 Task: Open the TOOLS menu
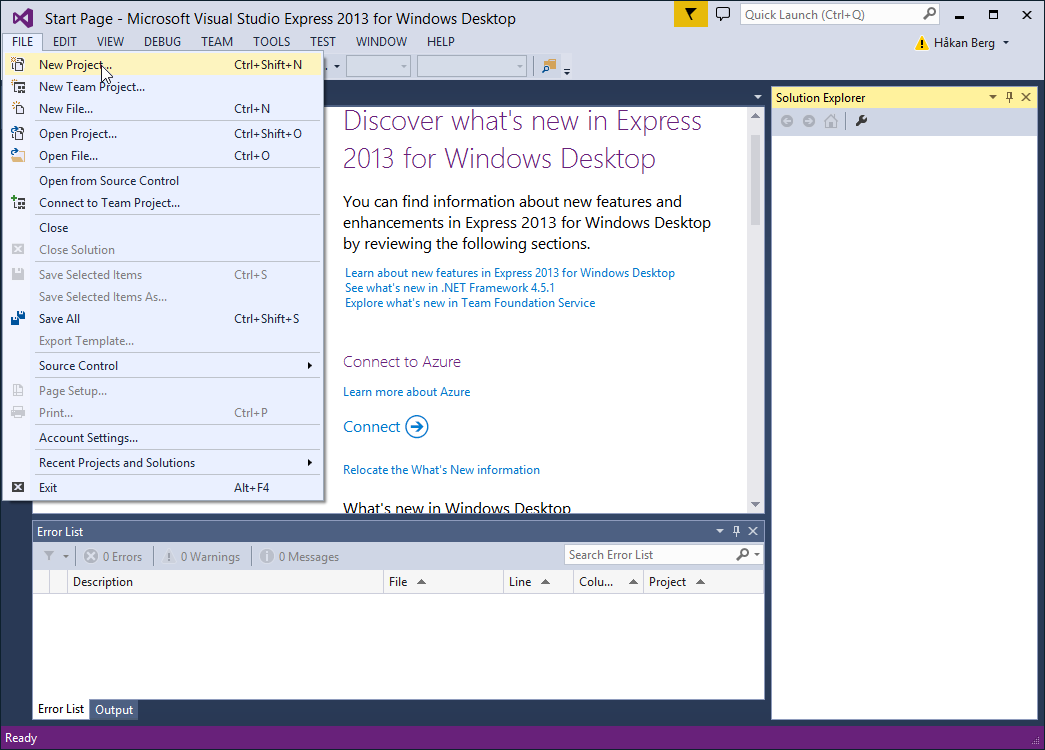coord(271,41)
